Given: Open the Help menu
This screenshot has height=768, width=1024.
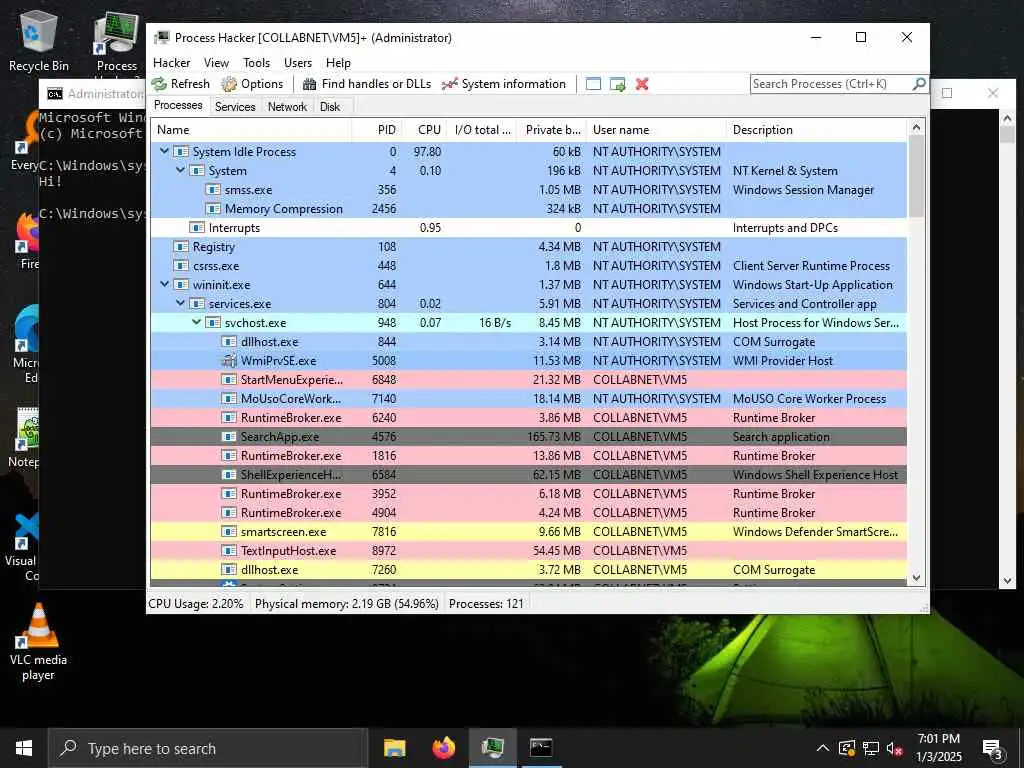Looking at the screenshot, I should coord(338,63).
